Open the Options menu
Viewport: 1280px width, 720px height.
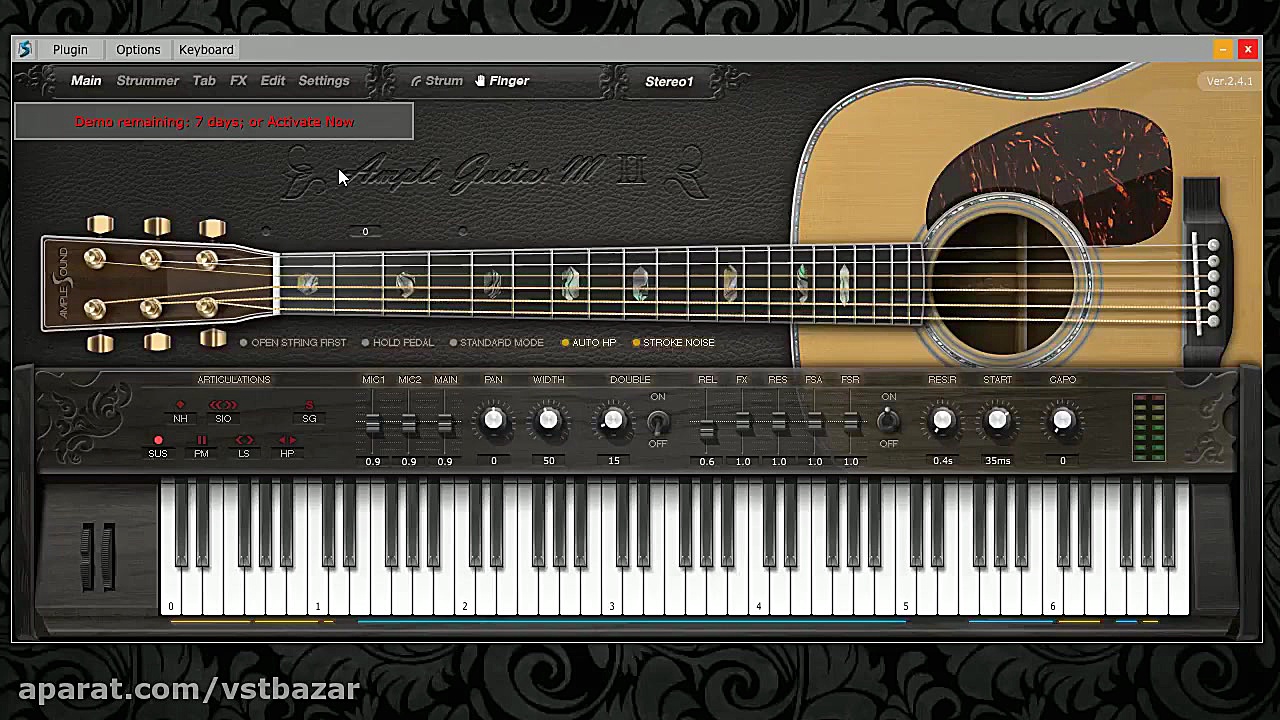click(x=138, y=49)
